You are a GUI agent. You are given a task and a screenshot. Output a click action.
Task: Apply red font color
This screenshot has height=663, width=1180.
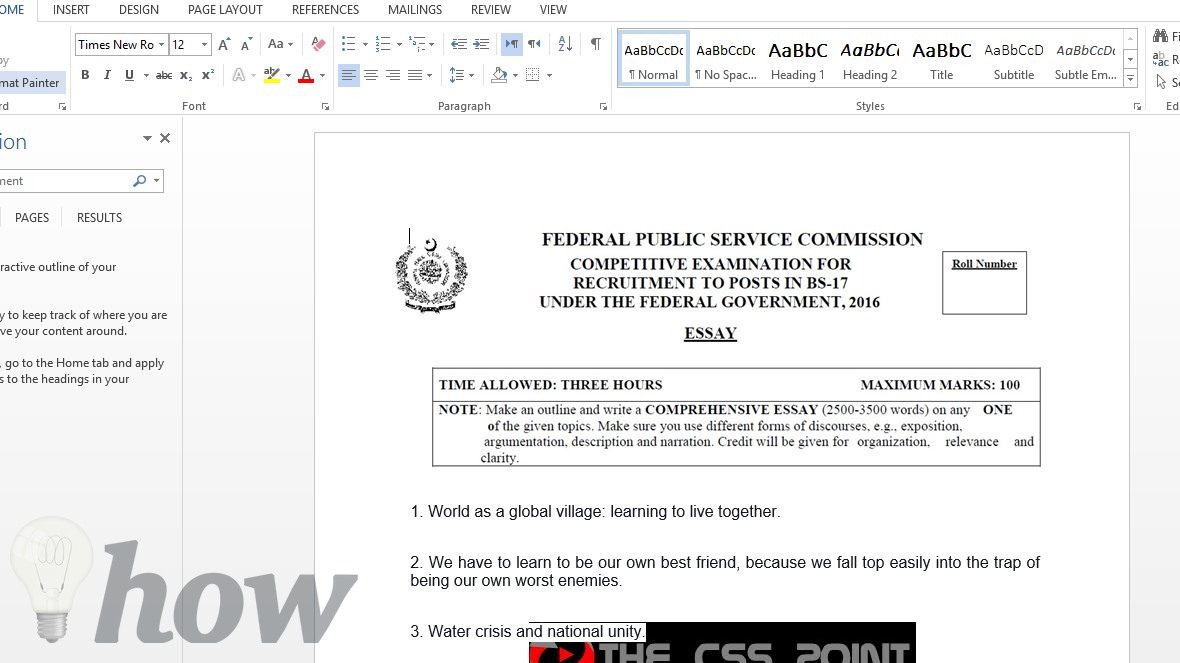click(x=306, y=75)
